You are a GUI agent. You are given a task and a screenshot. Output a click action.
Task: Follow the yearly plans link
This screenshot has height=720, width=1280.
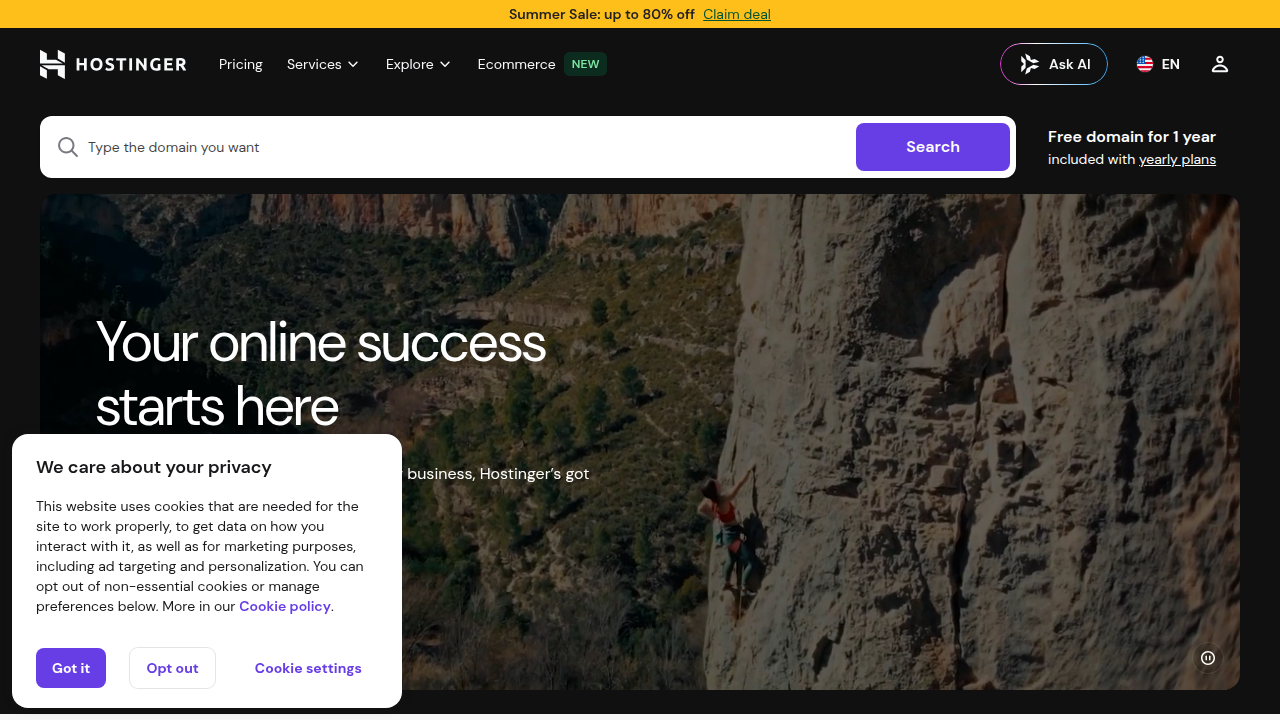(x=1177, y=159)
